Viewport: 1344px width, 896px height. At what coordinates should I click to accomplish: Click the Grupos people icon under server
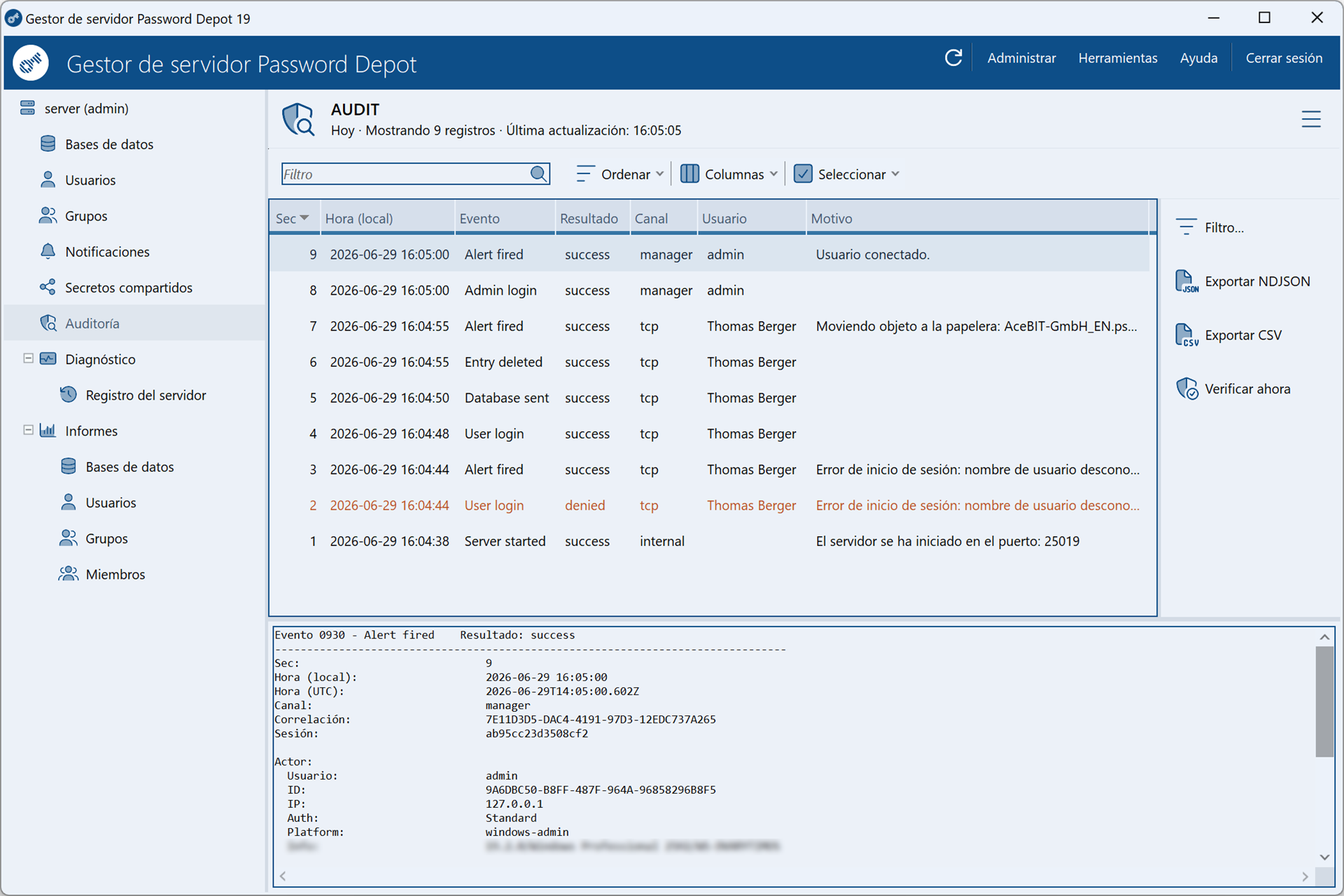click(48, 216)
